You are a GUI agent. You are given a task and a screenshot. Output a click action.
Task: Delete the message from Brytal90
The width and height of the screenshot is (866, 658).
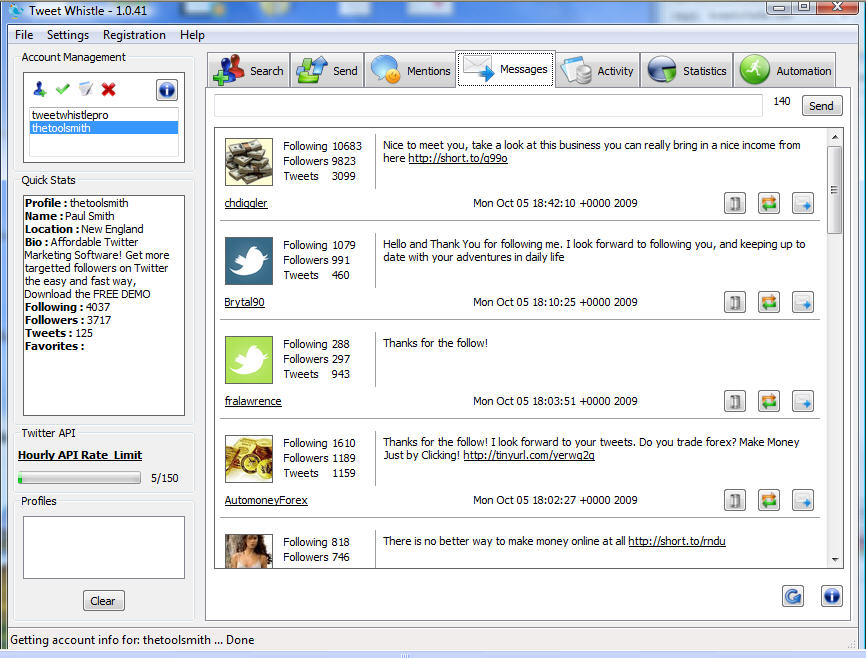click(735, 302)
